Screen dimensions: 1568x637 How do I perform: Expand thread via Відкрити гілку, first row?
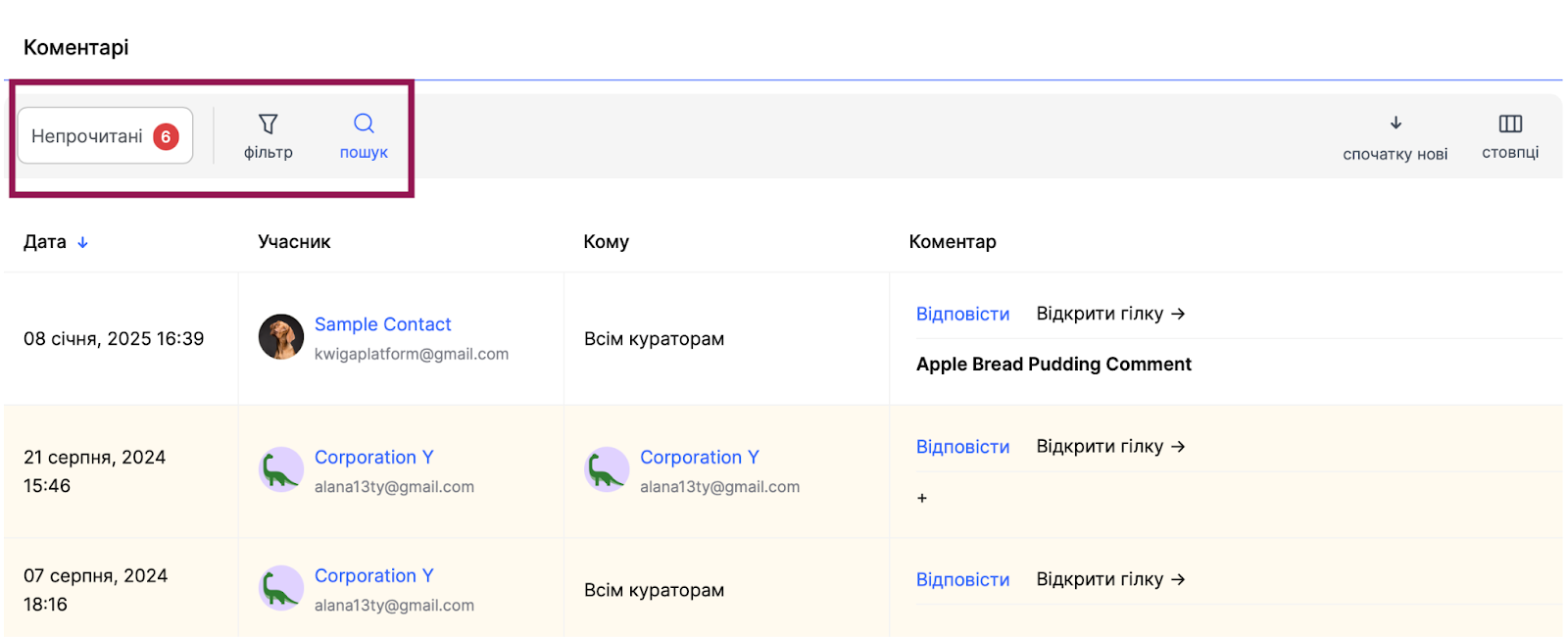1110,314
